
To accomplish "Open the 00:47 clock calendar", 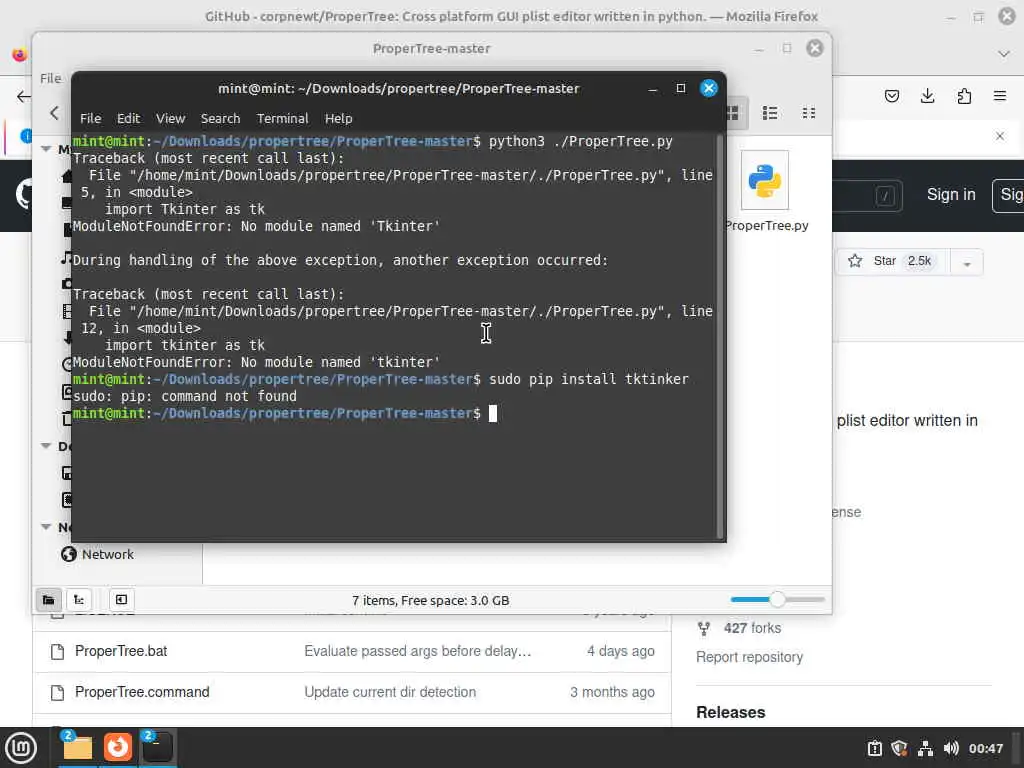I will tap(985, 748).
